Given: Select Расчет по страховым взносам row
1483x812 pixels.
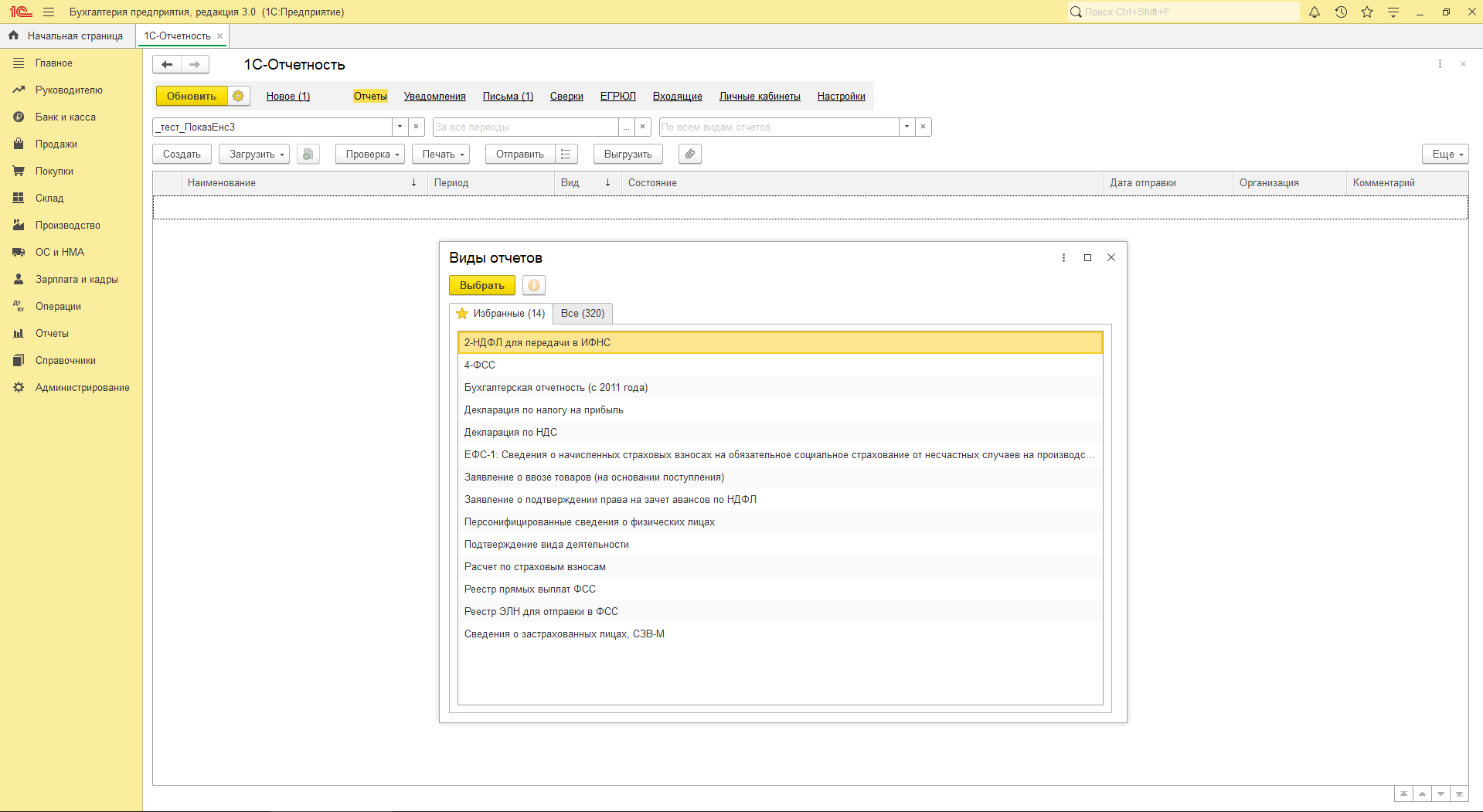Looking at the screenshot, I should point(780,566).
